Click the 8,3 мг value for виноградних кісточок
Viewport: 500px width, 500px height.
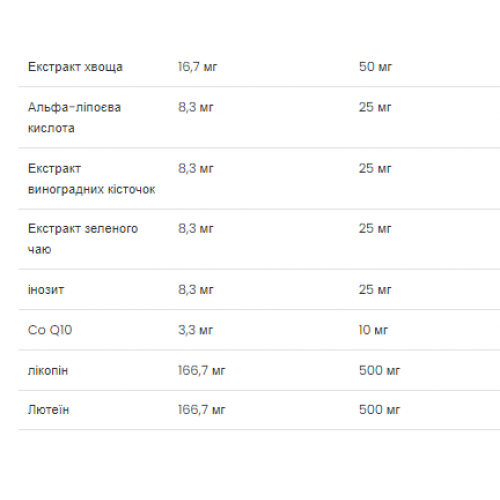click(196, 169)
